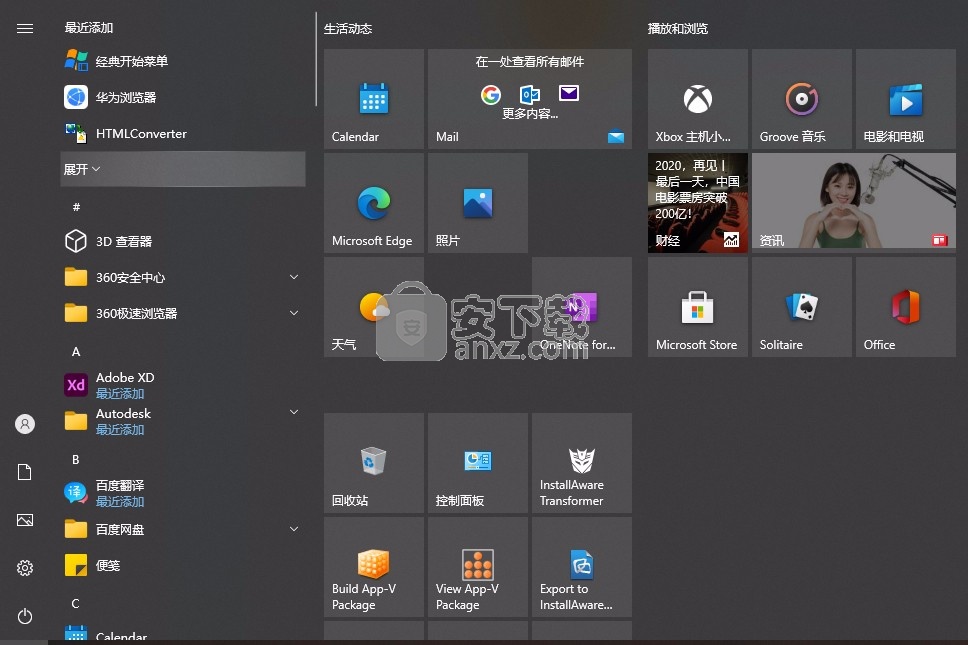Viewport: 968px width, 645px height.
Task: Open HTMLConverter app
Action: tap(183, 133)
